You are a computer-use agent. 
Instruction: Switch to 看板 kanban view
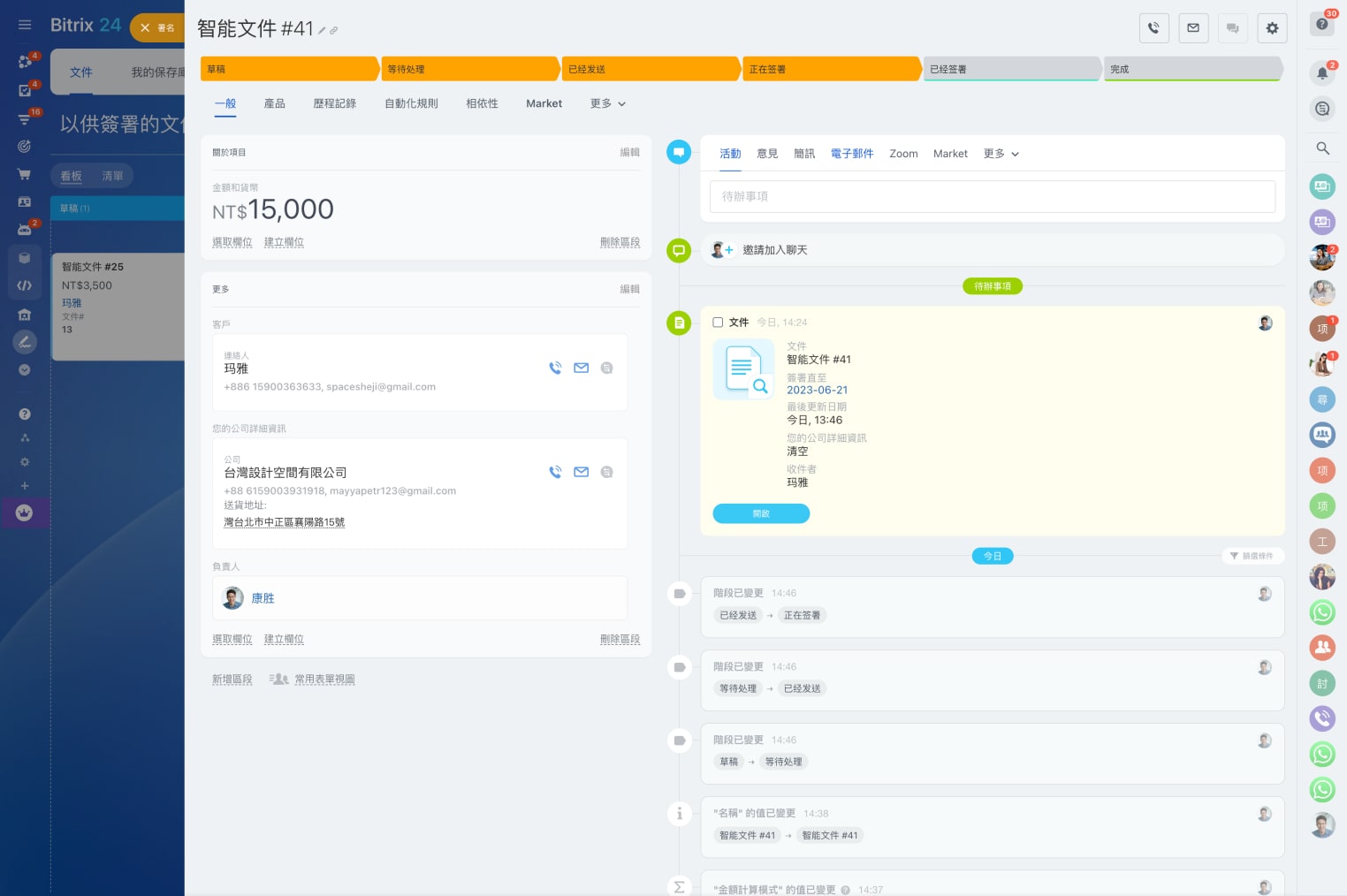71,176
